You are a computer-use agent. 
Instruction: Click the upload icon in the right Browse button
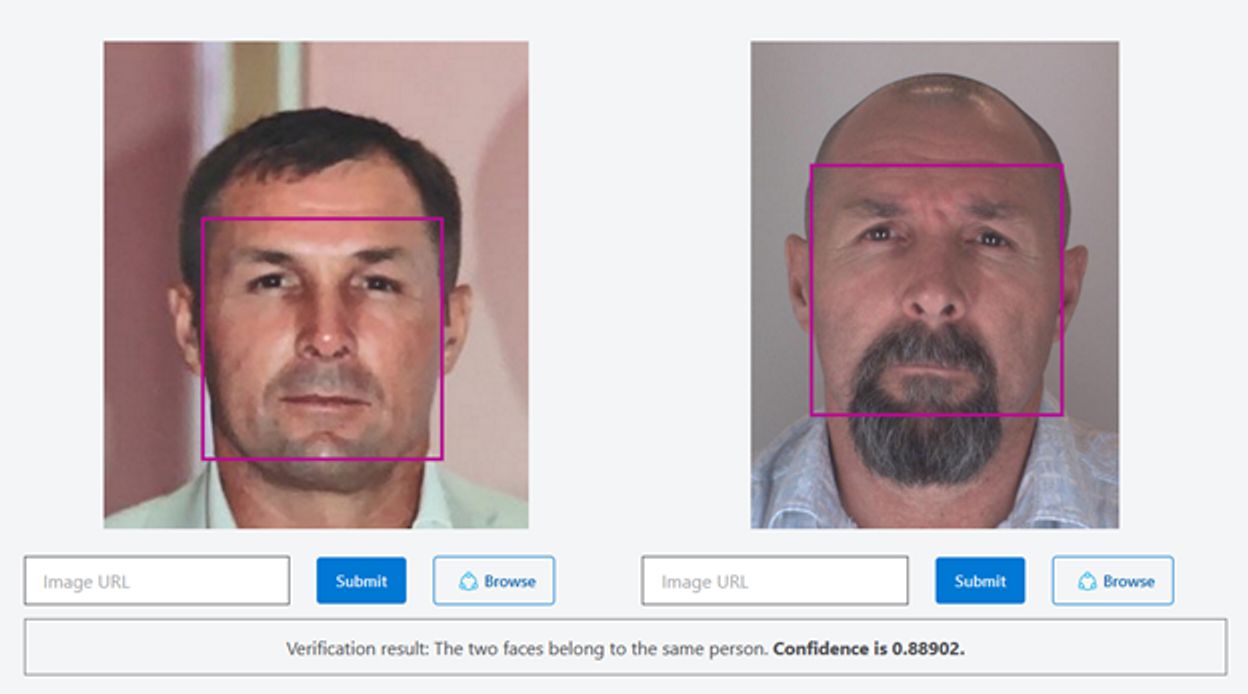pyautogui.click(x=1086, y=581)
